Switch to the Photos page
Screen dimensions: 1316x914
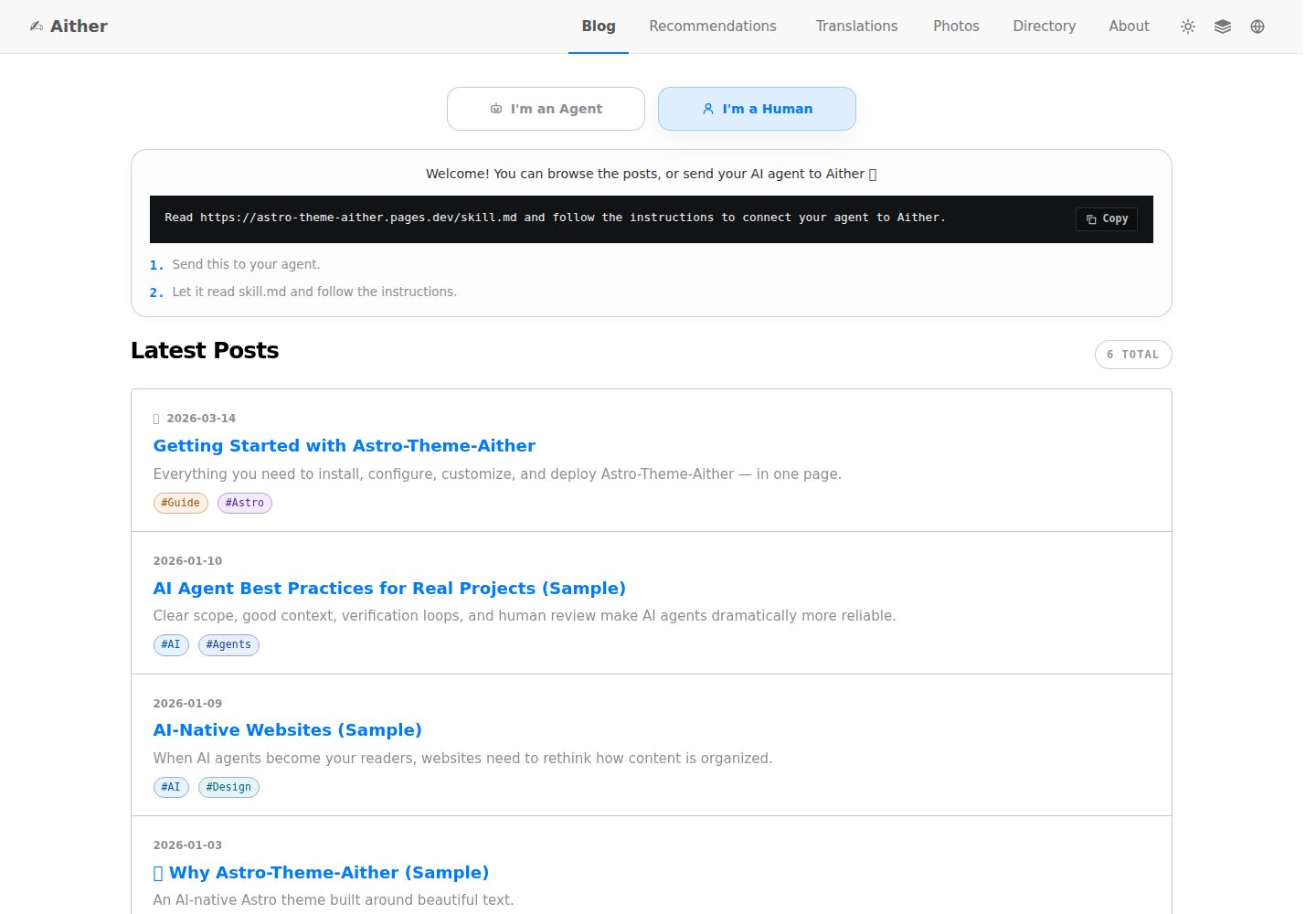(956, 27)
